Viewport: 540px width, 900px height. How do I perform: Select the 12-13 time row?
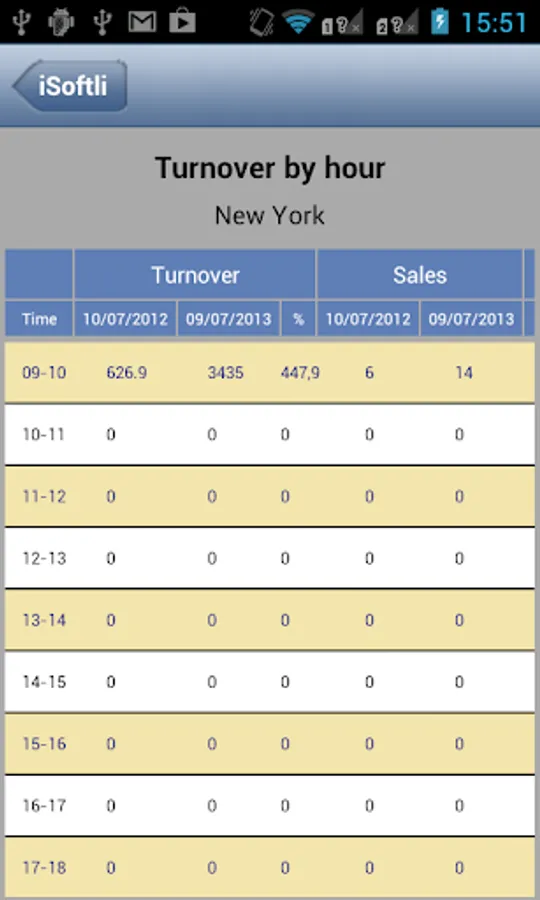tap(270, 558)
